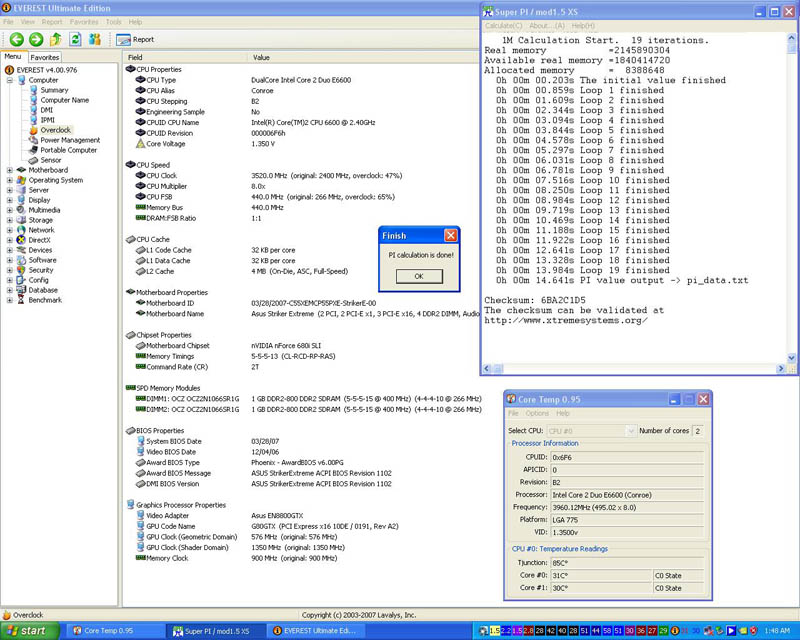Collapse the Computer tree node
This screenshot has height=640, width=800.
(10, 80)
